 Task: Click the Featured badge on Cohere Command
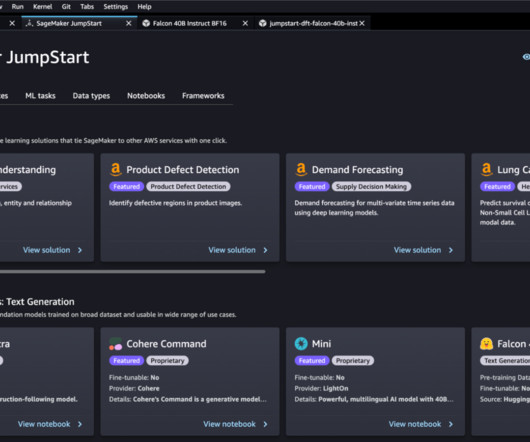pos(126,361)
